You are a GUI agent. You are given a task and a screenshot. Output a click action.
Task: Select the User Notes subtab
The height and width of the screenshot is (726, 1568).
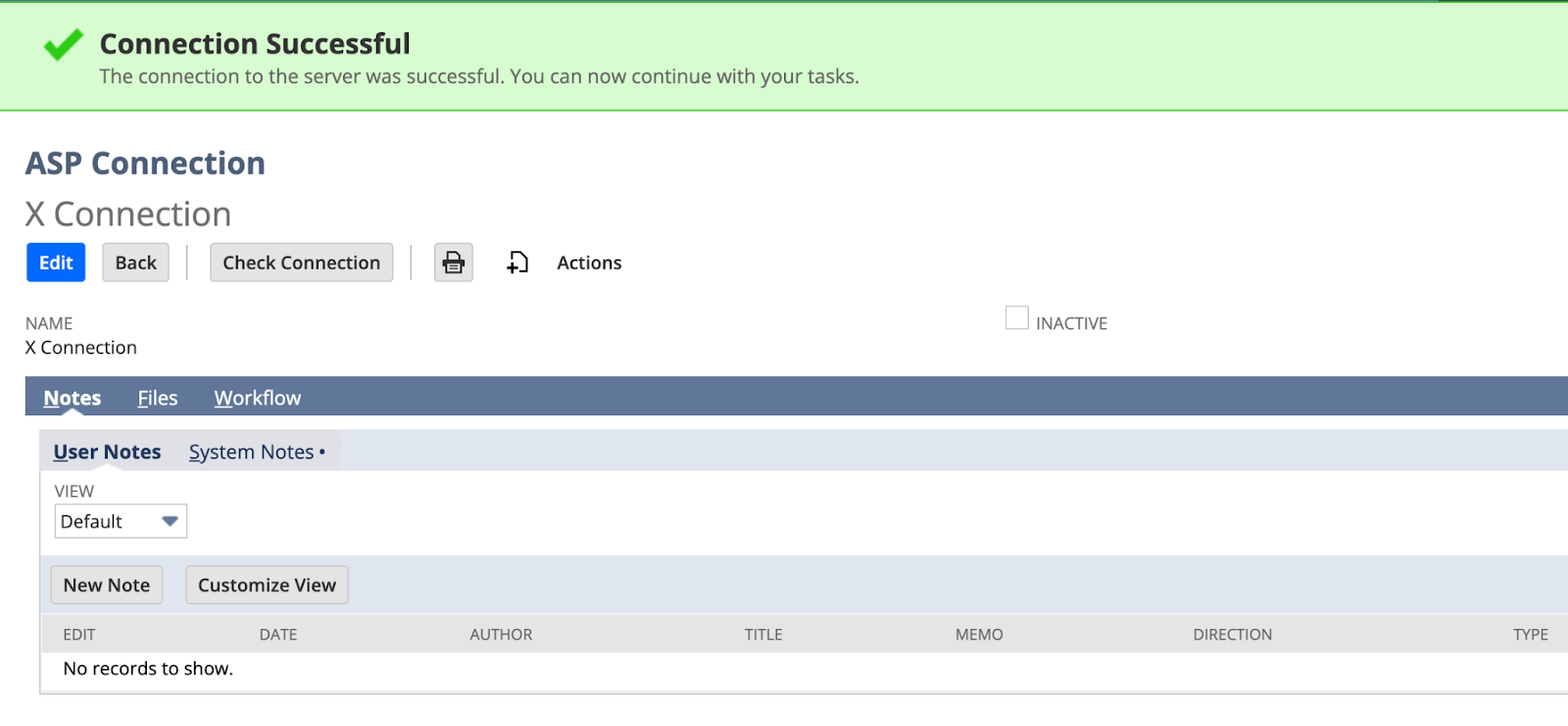coord(107,452)
